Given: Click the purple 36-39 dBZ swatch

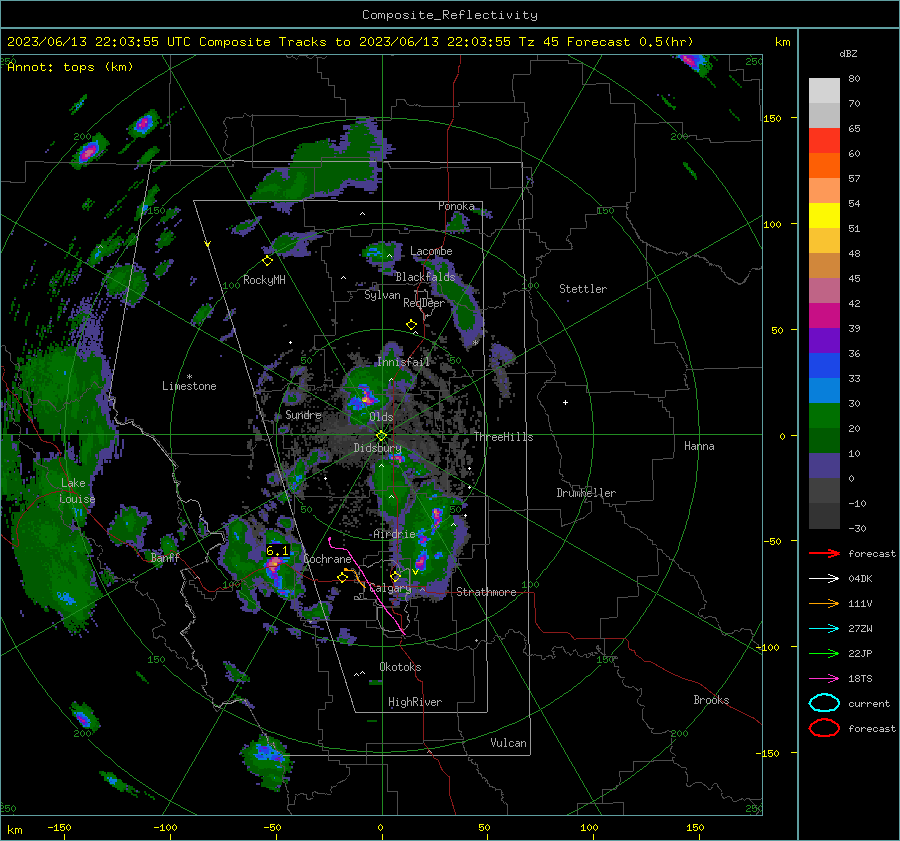Looking at the screenshot, I should [824, 340].
